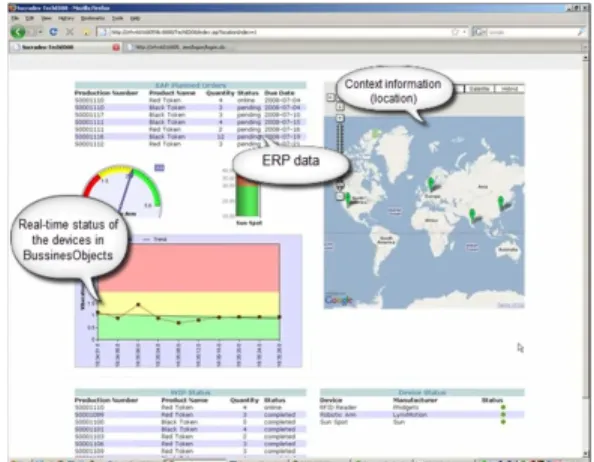This screenshot has width=594, height=462.
Task: Click the small blue legend box above gauge
Action: (x=159, y=168)
